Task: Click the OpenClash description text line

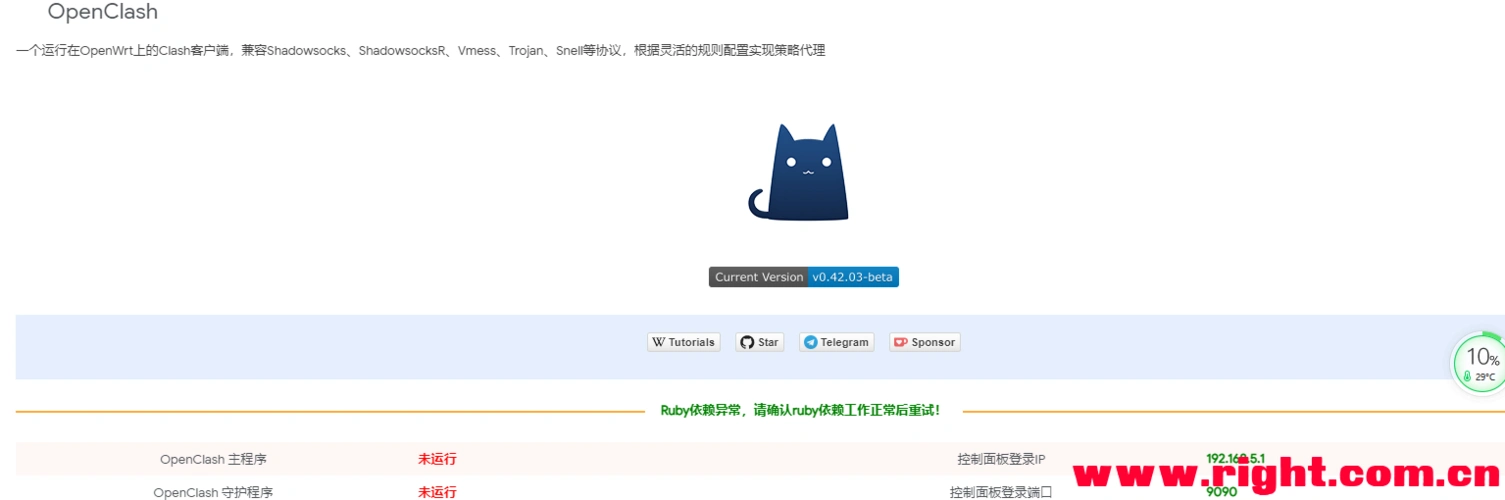Action: pyautogui.click(x=420, y=50)
